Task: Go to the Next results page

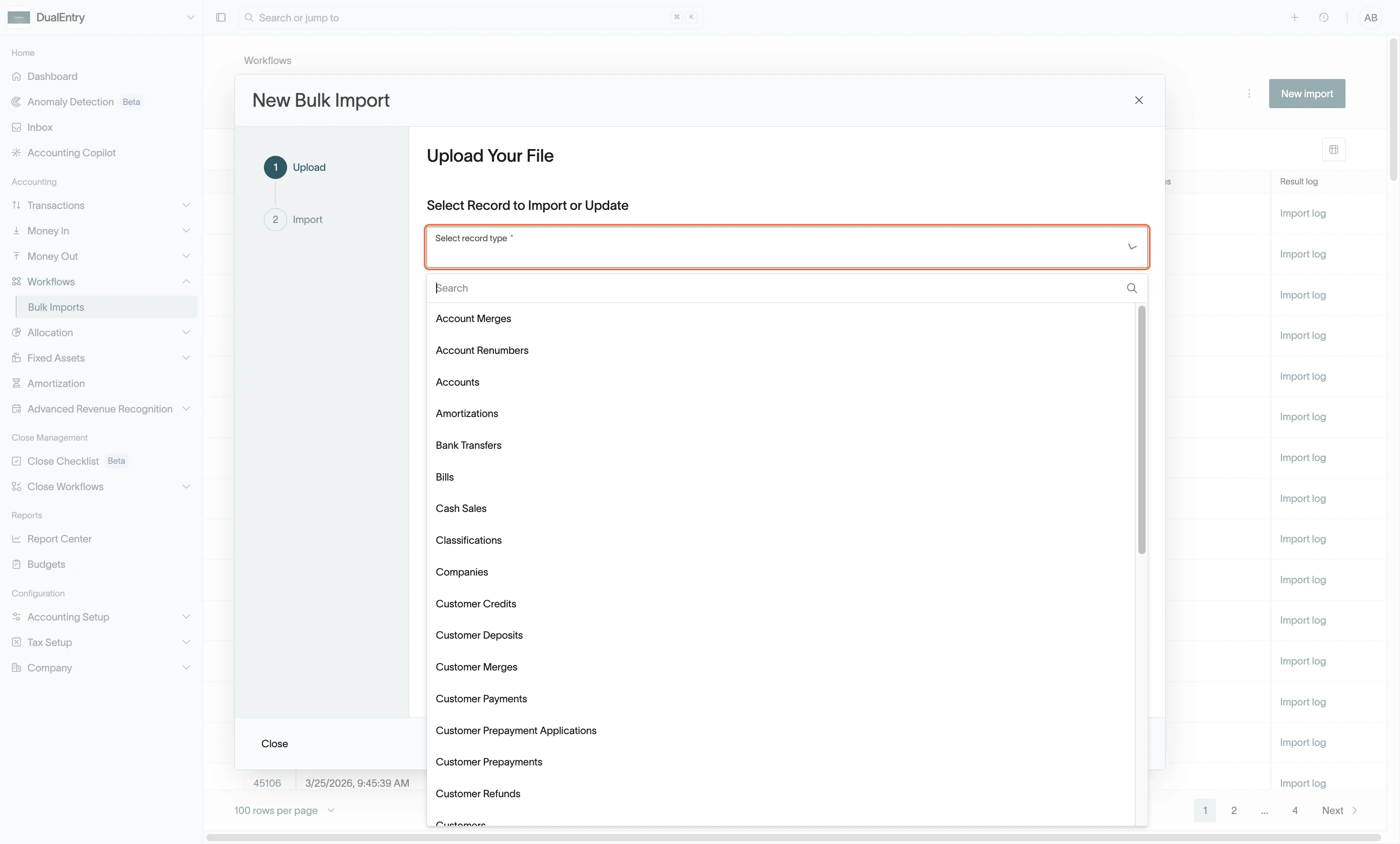Action: (1339, 810)
